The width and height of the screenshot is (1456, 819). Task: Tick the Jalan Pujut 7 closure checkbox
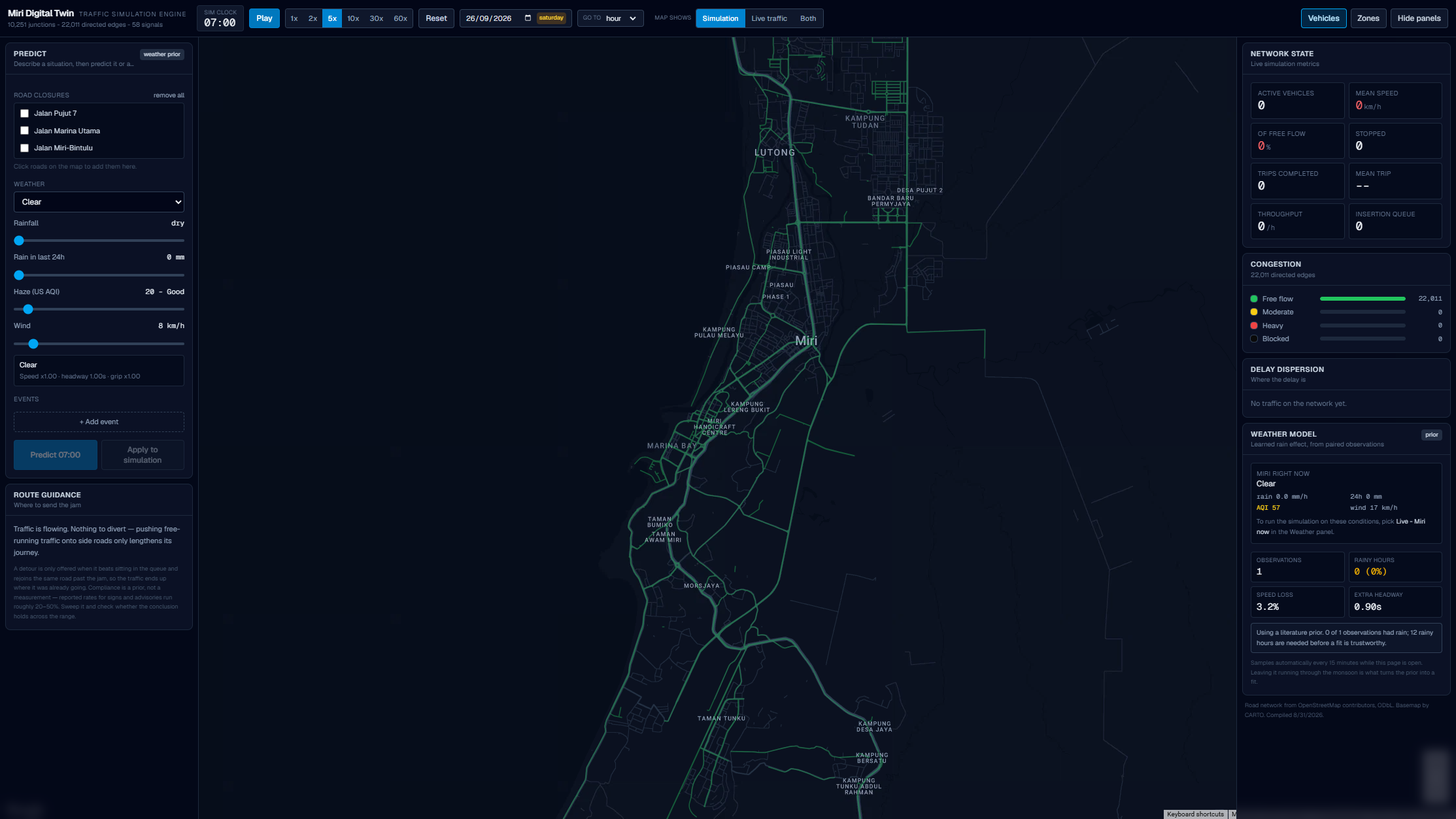pos(25,114)
